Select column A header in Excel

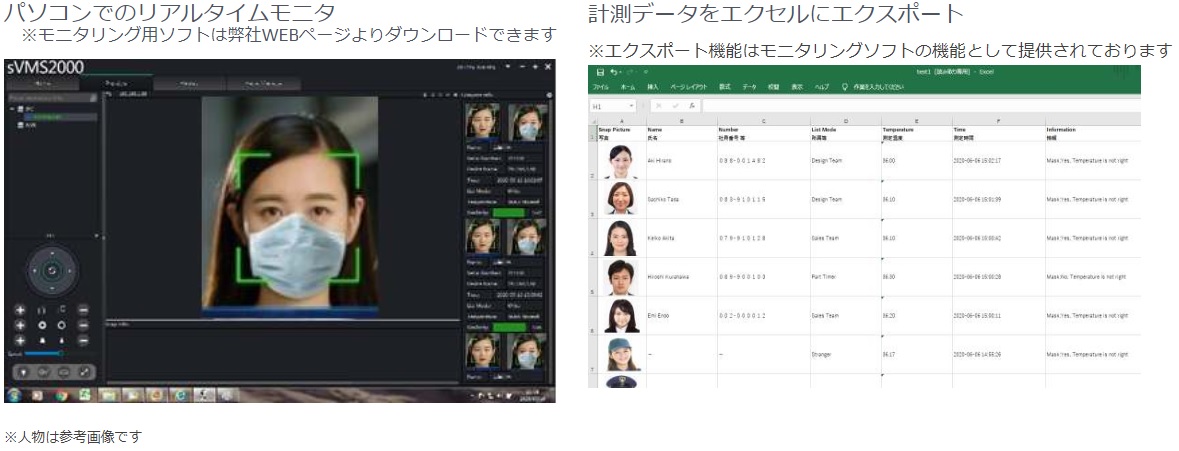tap(621, 121)
